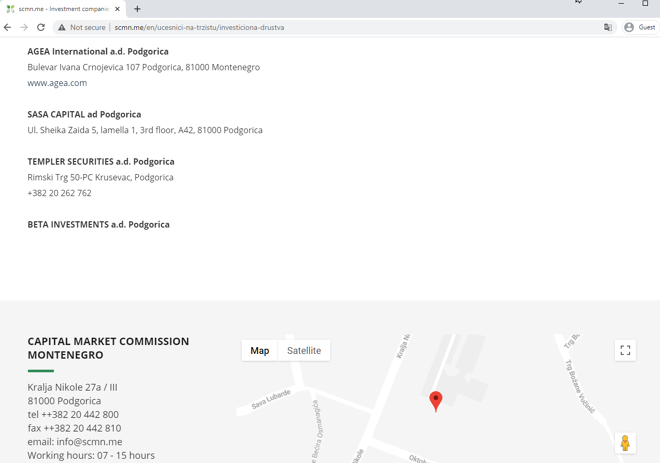Viewport: 660px width, 463px height.
Task: Open the Not secure site info
Action: click(x=82, y=27)
